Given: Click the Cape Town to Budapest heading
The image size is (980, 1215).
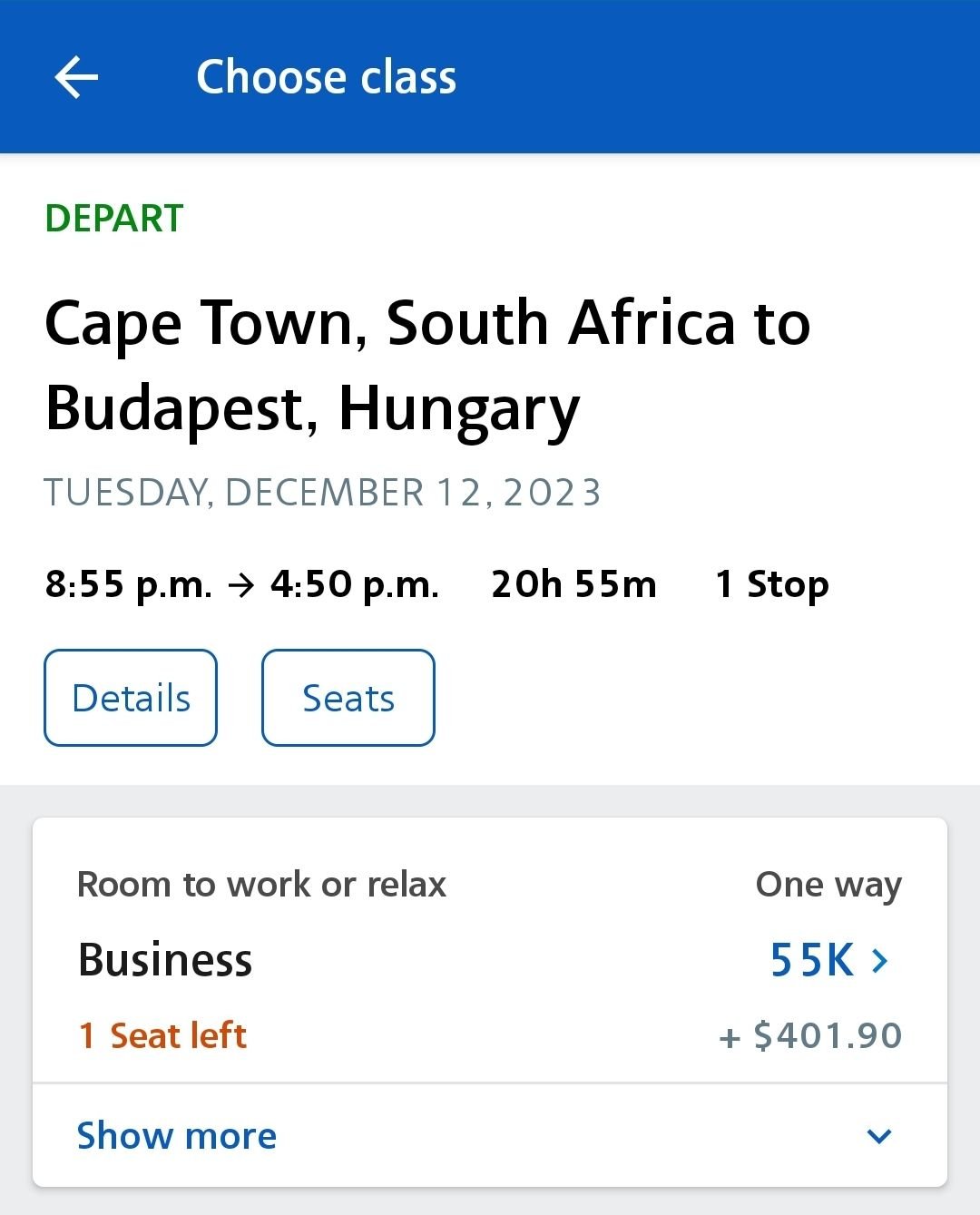Looking at the screenshot, I should coord(426,365).
